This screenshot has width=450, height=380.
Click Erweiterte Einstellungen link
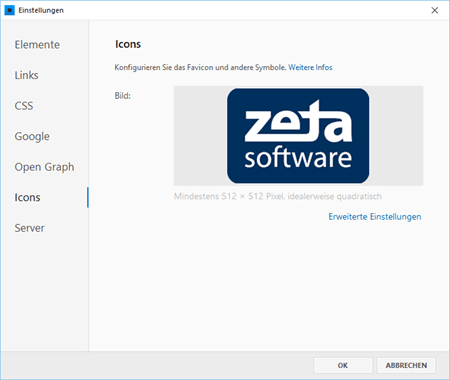click(375, 217)
